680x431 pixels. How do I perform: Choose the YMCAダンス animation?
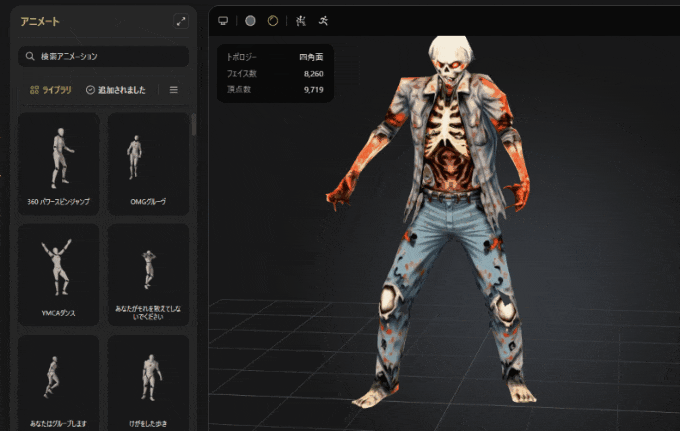pos(58,273)
